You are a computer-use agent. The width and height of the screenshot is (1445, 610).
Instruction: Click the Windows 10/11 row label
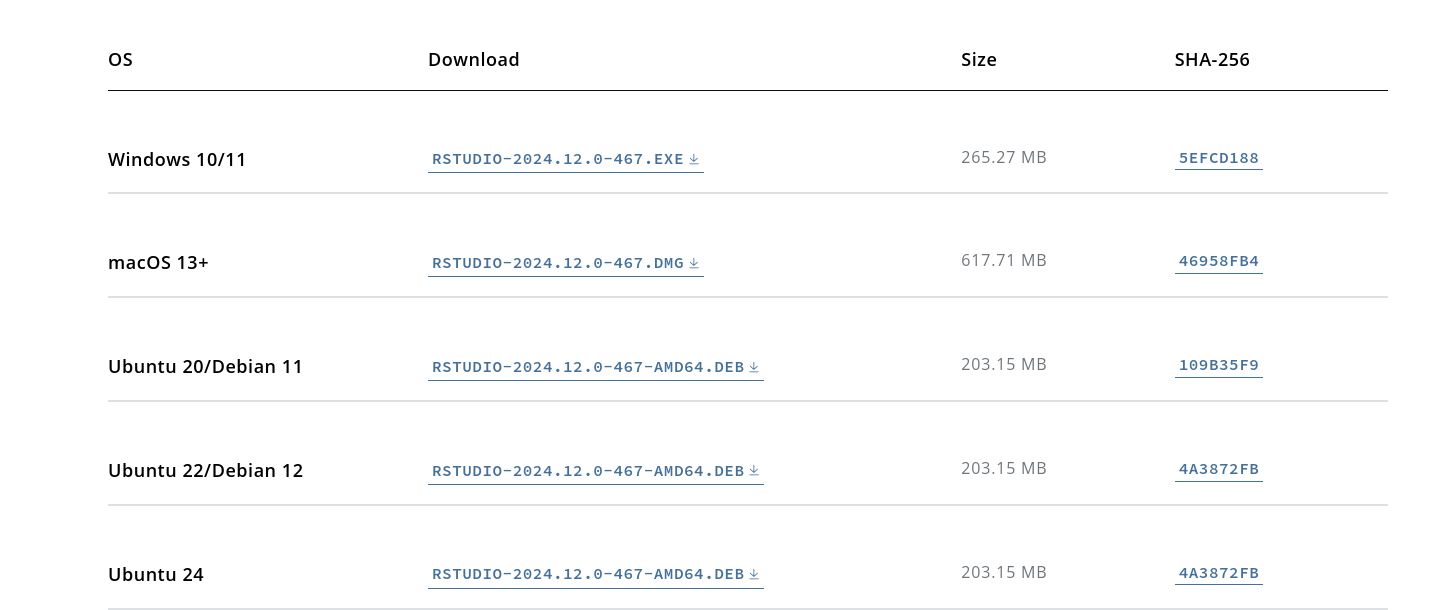(x=177, y=160)
